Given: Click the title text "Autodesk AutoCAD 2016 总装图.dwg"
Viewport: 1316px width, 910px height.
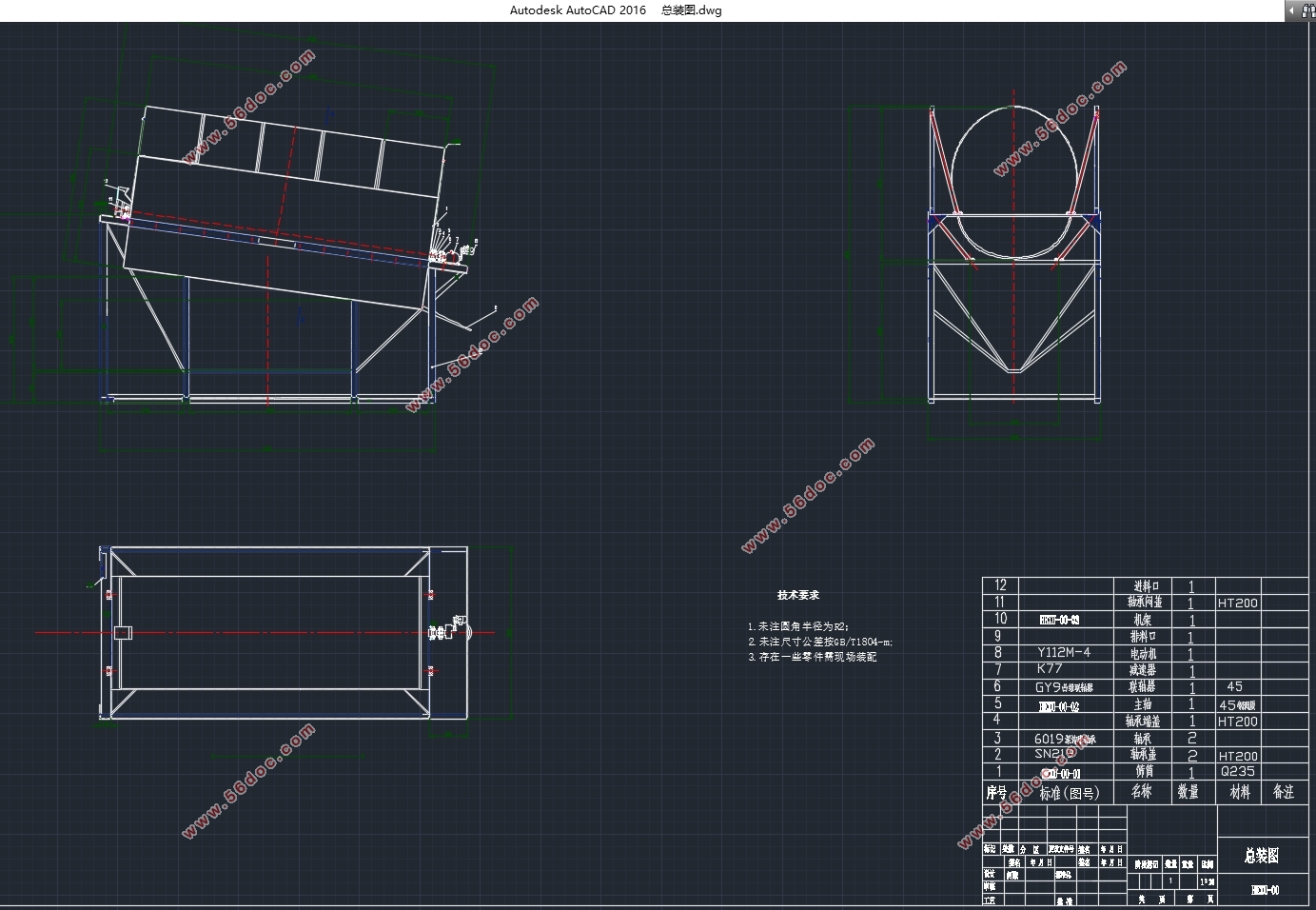Looking at the screenshot, I should [x=616, y=10].
